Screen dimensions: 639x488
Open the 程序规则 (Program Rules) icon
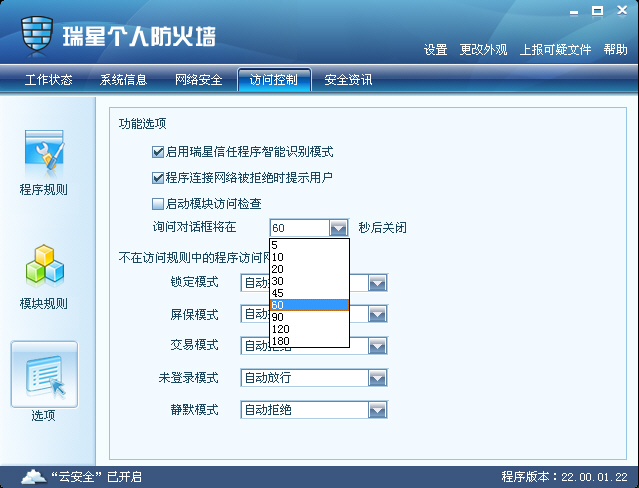44,152
